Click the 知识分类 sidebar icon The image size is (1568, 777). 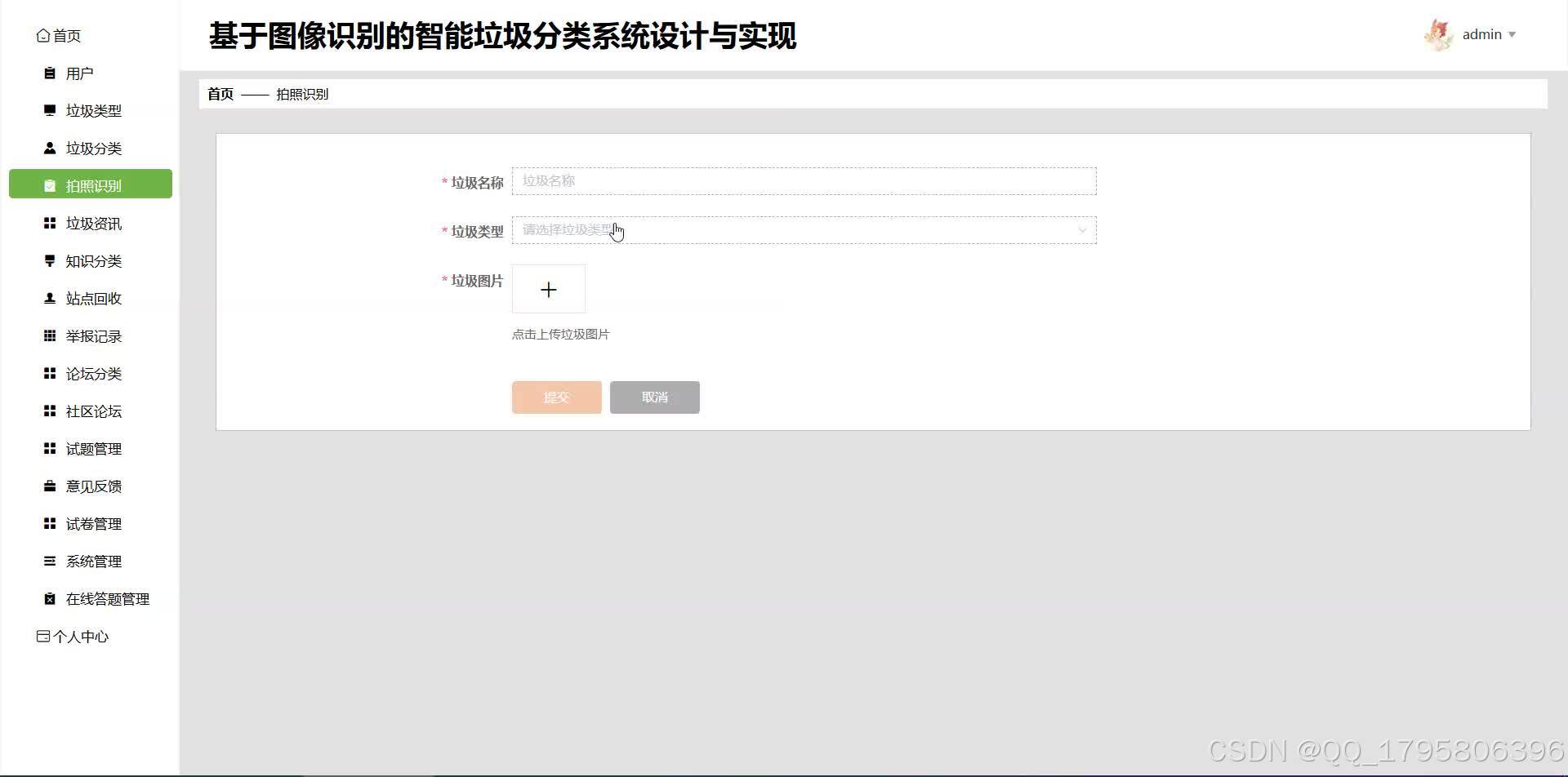click(x=49, y=260)
